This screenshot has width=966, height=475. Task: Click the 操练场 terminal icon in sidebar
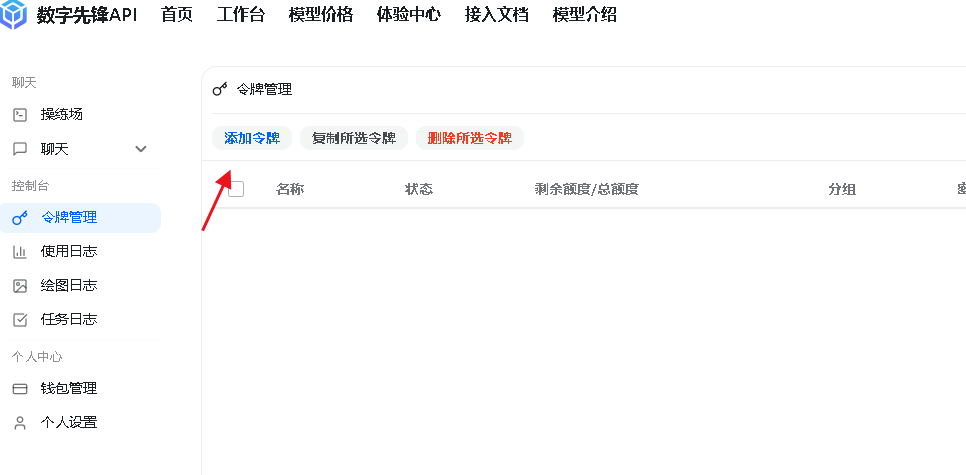20,115
